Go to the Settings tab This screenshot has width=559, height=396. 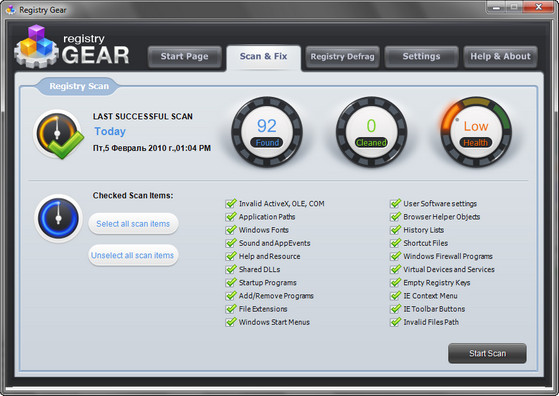click(x=421, y=57)
